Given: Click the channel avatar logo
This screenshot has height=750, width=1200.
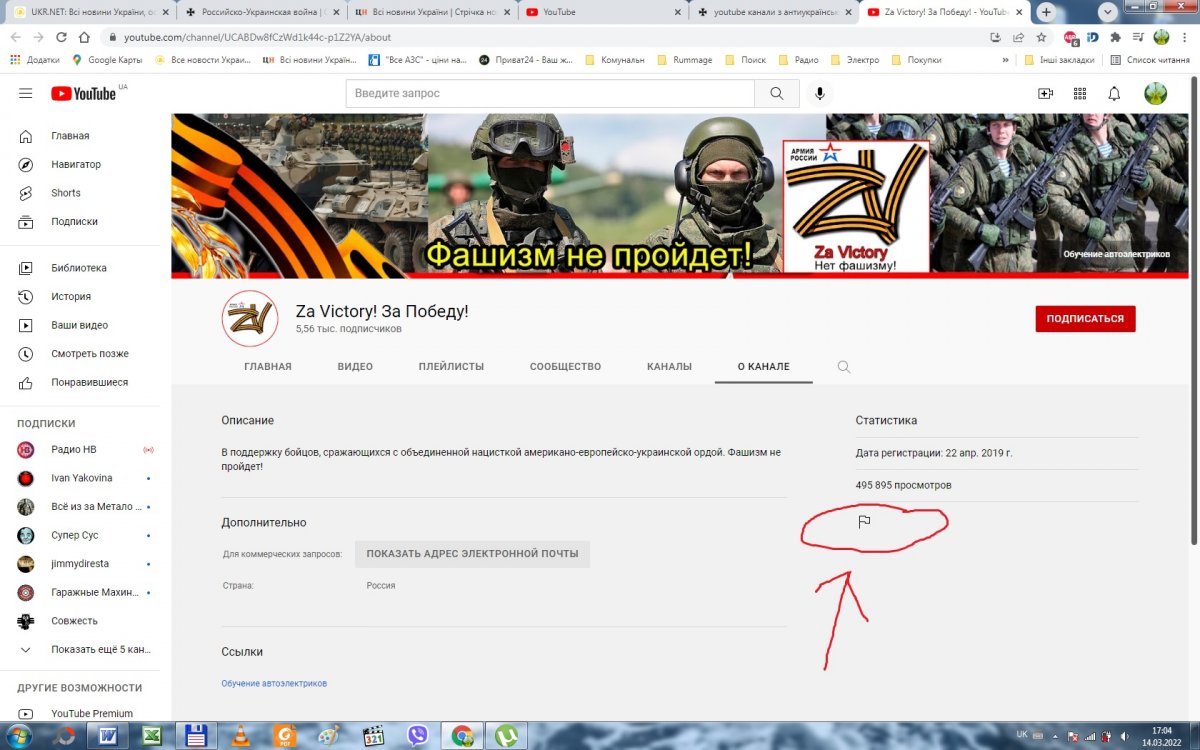Looking at the screenshot, I should [x=249, y=318].
